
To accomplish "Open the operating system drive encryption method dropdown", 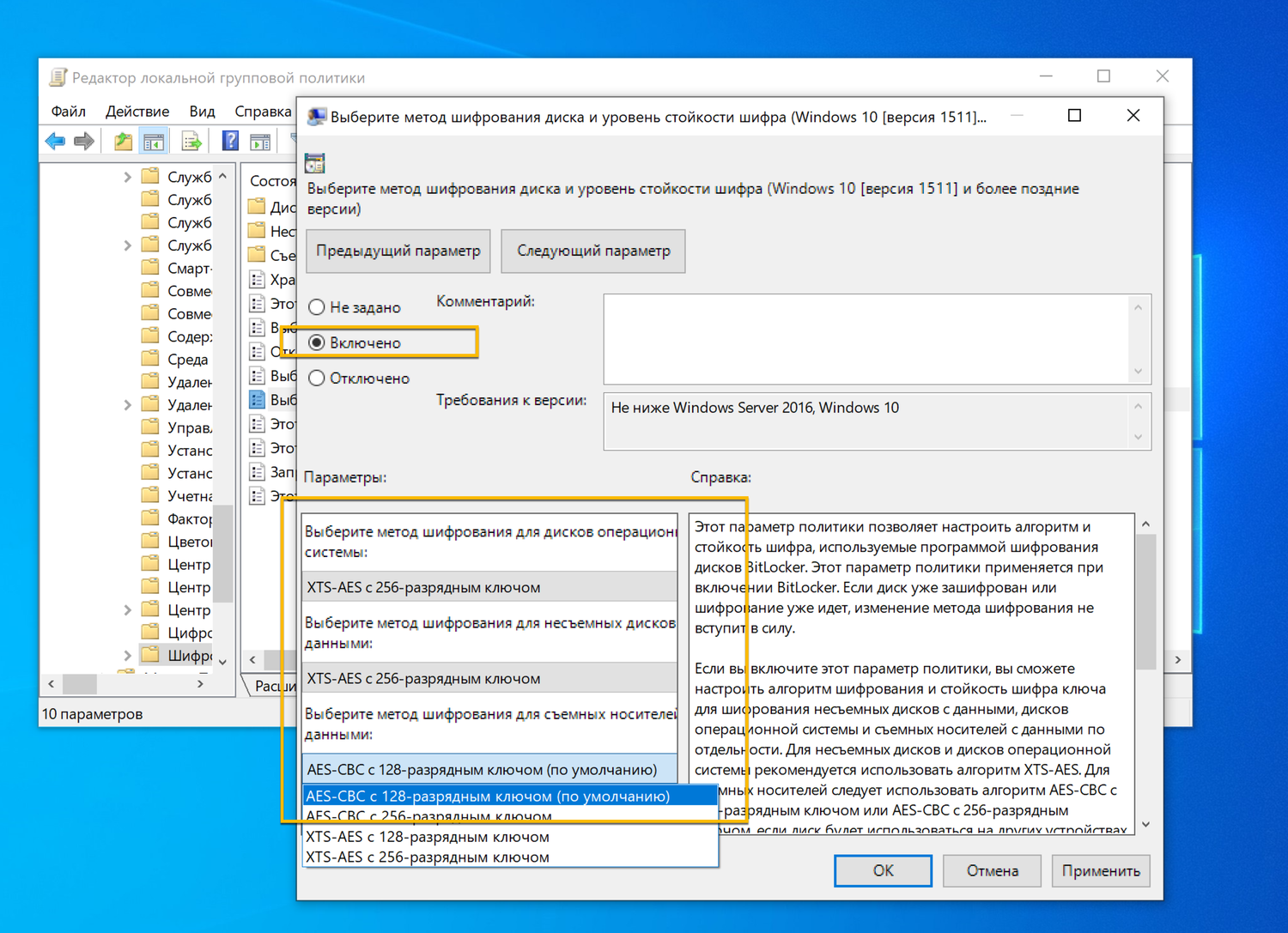I will click(x=489, y=587).
